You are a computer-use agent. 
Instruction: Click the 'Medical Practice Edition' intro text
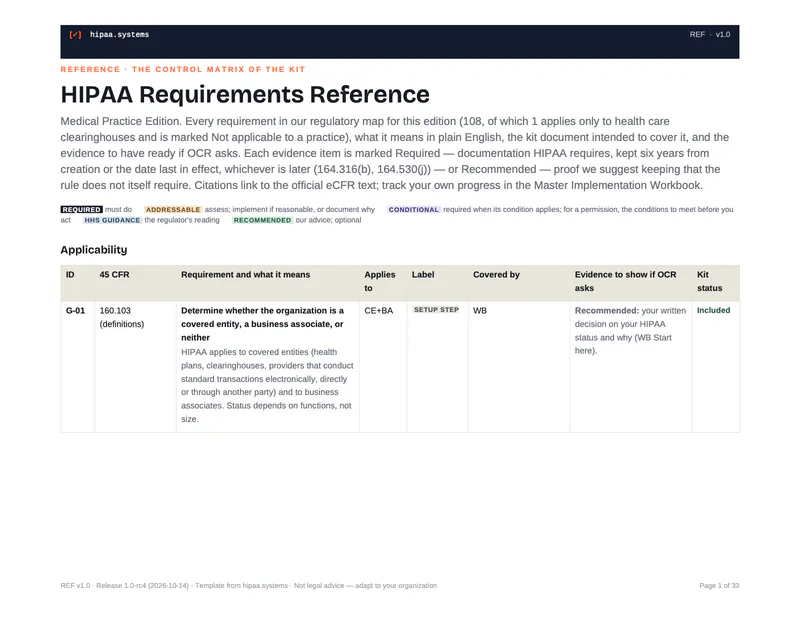(121, 121)
